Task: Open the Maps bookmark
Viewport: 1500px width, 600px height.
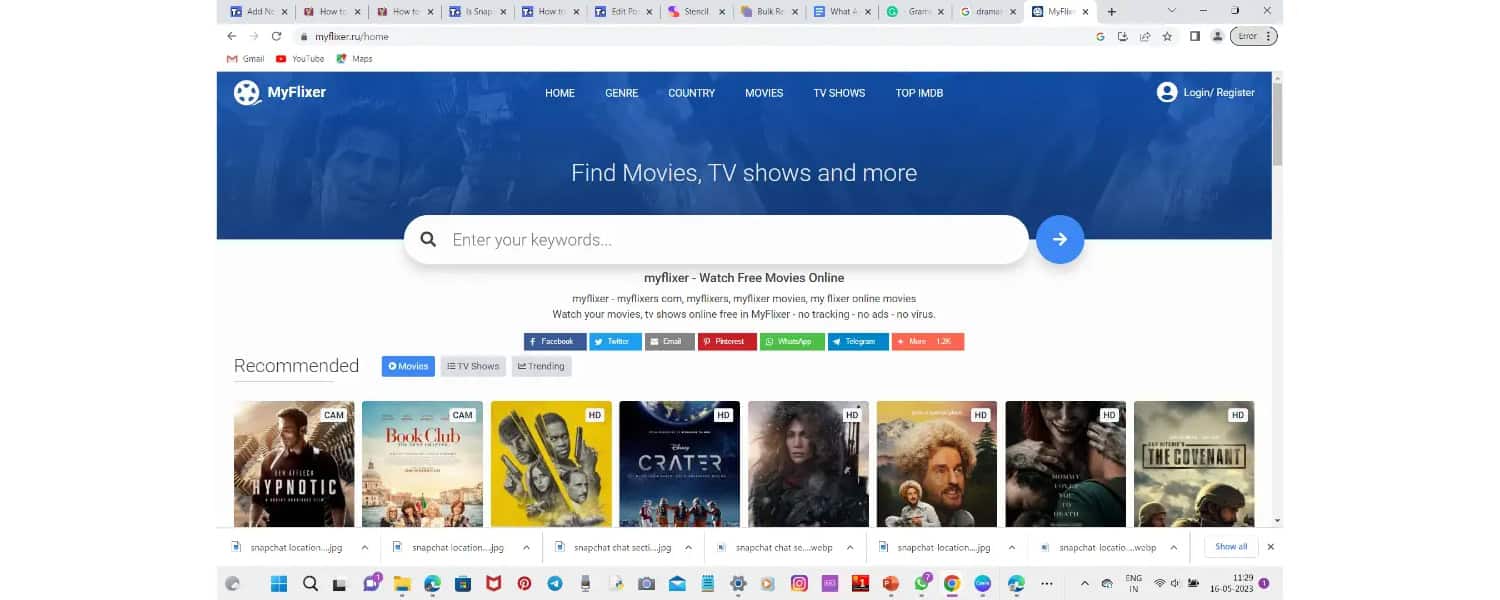Action: 355,59
